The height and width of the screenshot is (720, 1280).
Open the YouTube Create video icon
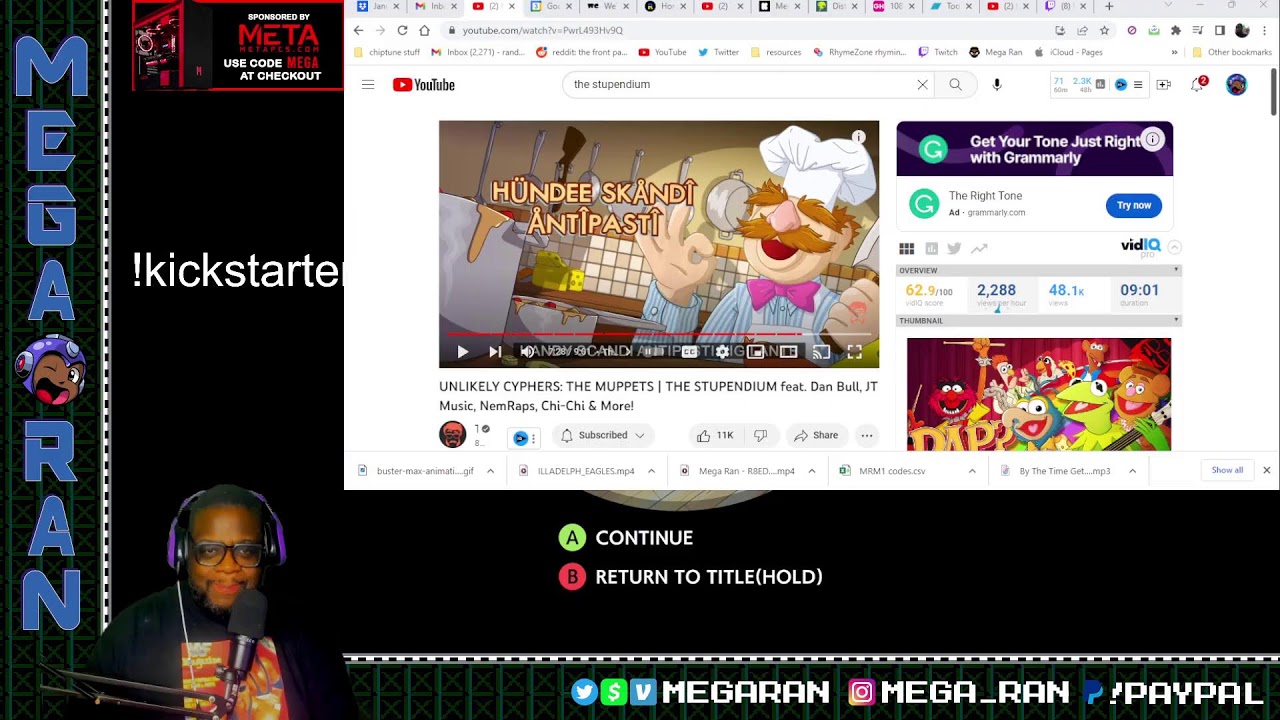(x=1164, y=85)
